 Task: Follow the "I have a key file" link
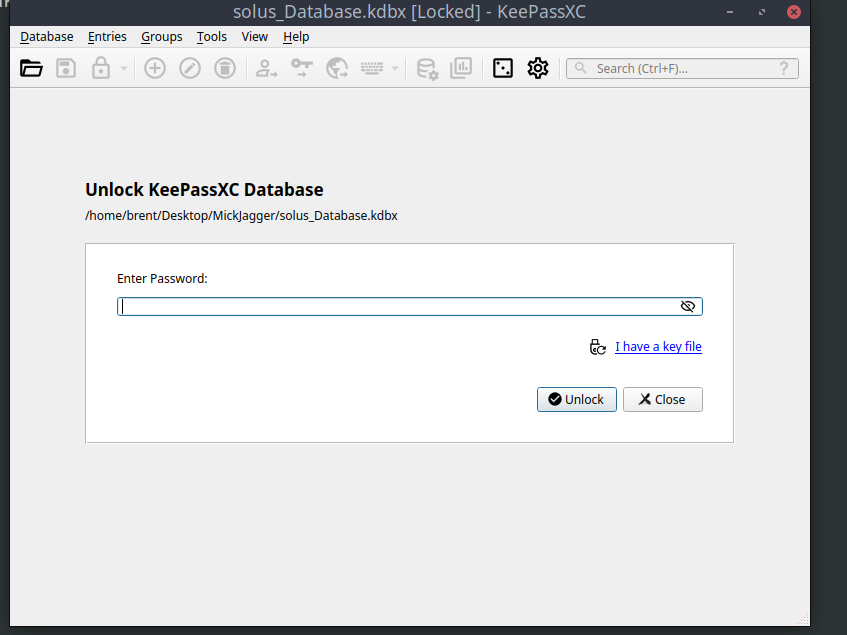658,347
